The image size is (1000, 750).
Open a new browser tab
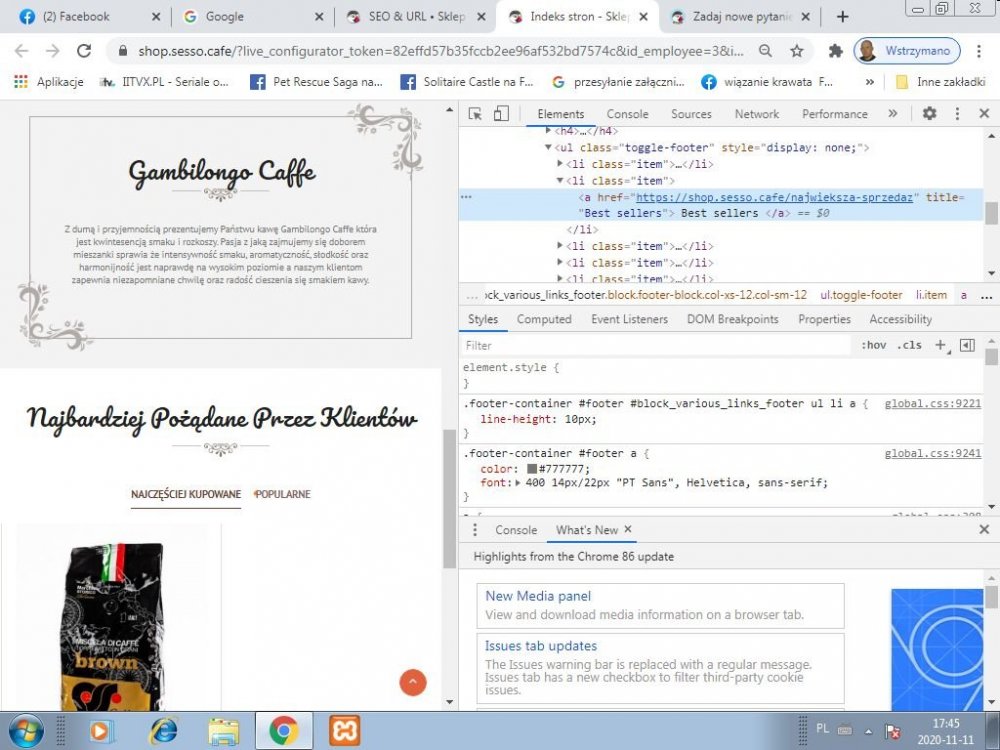click(x=842, y=17)
